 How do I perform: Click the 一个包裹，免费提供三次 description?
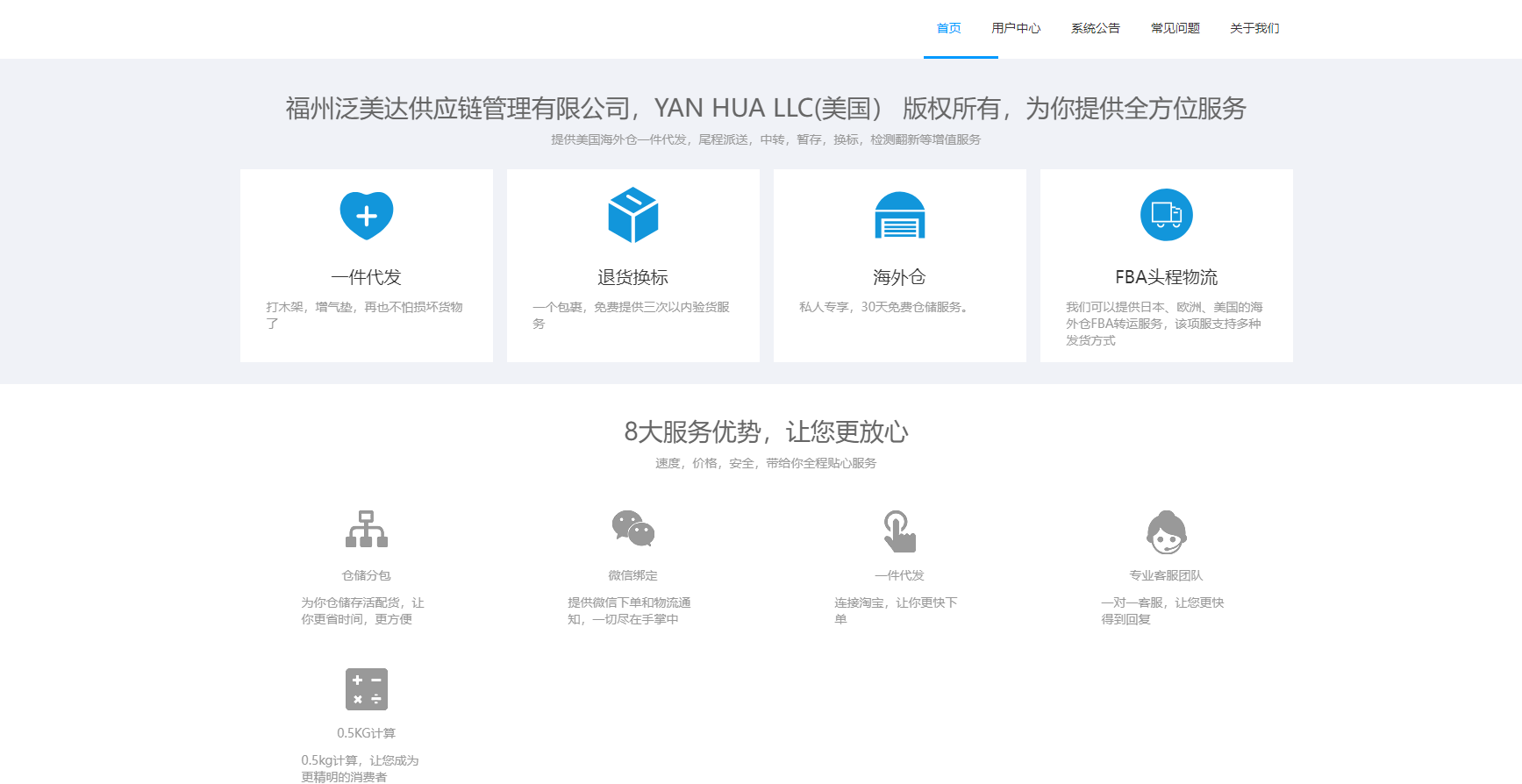click(x=632, y=315)
